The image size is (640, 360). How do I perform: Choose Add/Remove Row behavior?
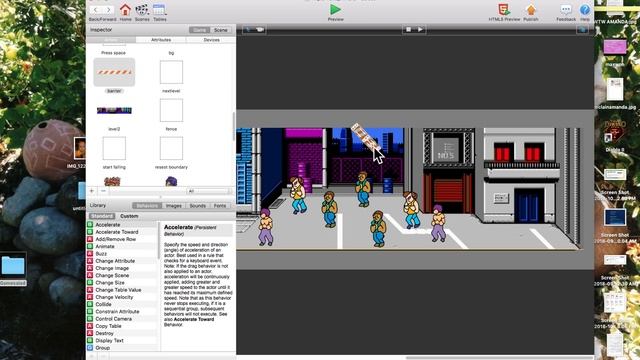pos(116,239)
